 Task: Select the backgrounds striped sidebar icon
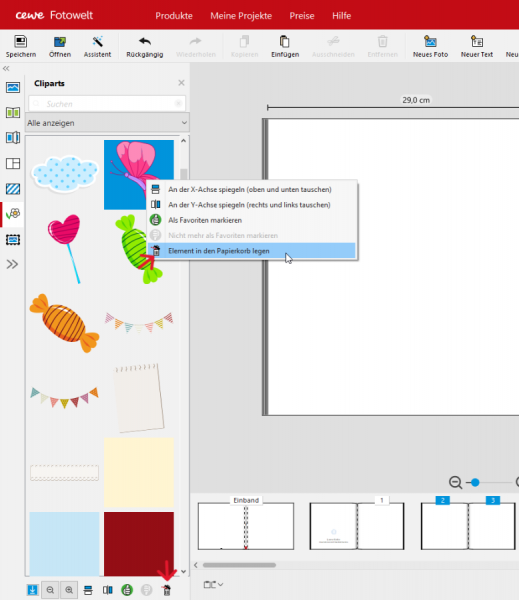(13, 189)
